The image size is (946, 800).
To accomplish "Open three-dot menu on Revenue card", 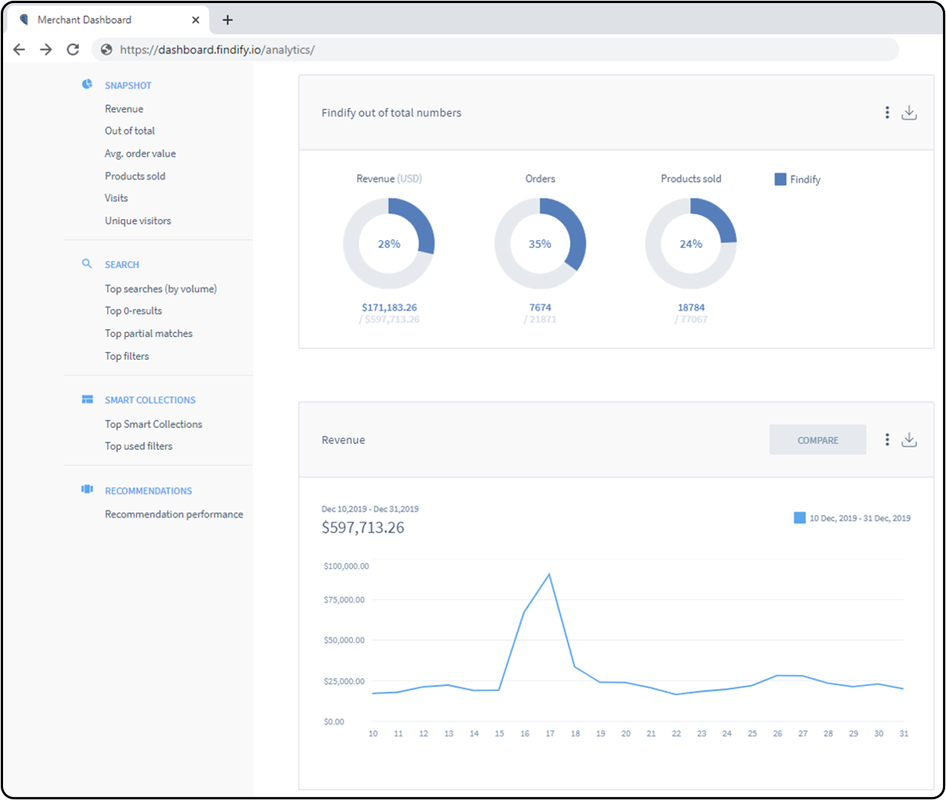I will click(886, 440).
